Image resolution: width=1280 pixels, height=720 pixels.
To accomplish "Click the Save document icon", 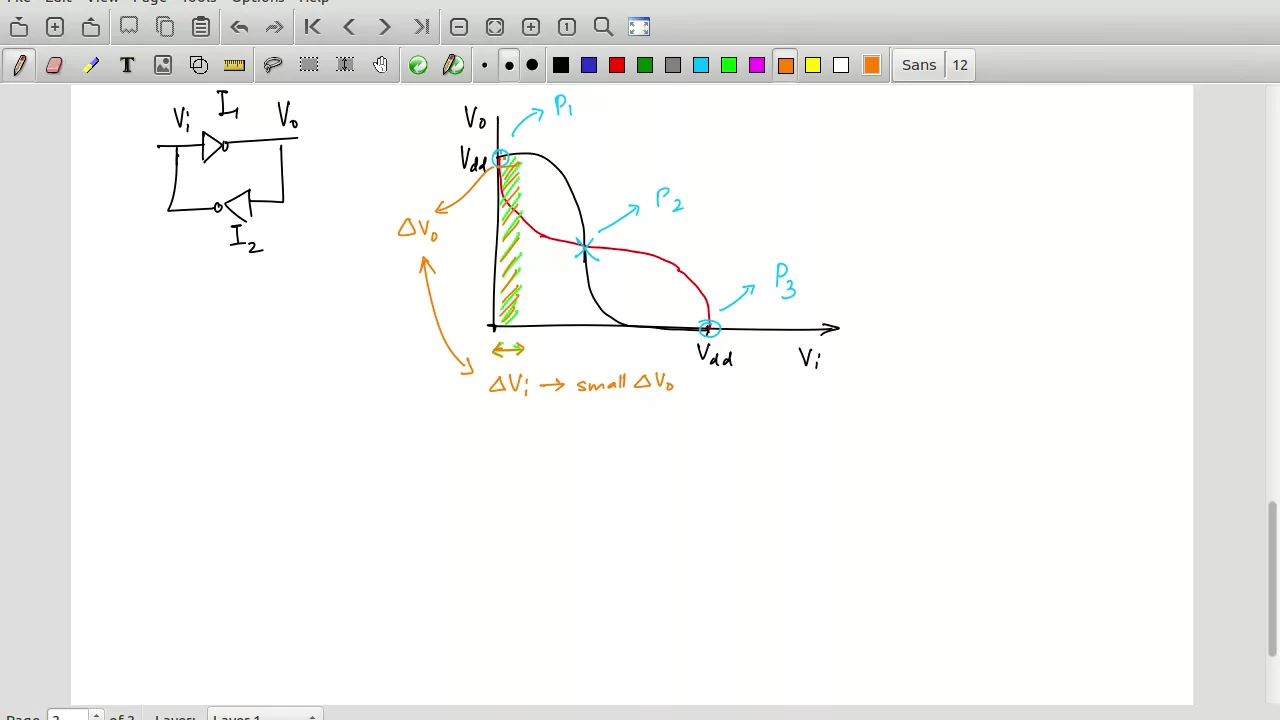I will [19, 27].
